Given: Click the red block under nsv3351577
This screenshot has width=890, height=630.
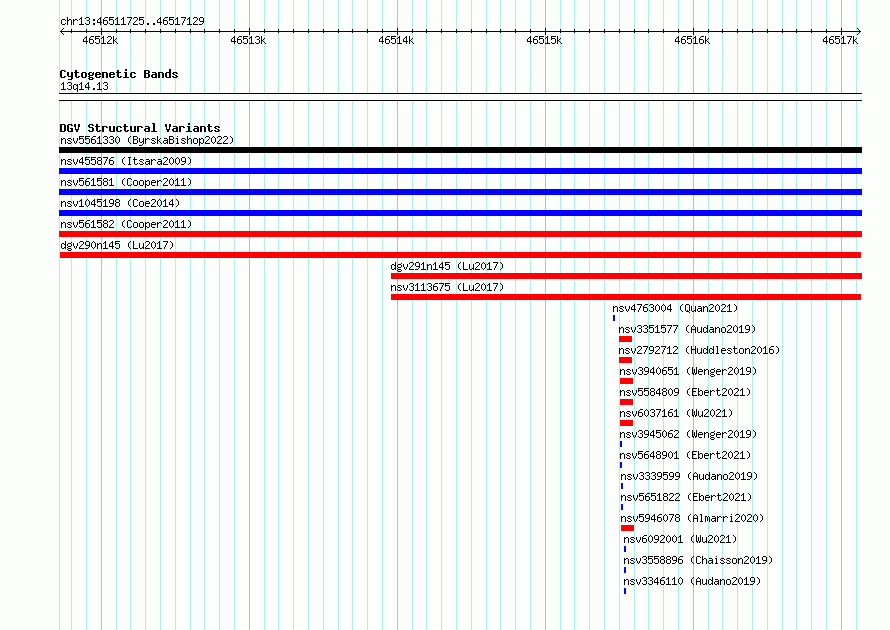Looking at the screenshot, I should (625, 339).
